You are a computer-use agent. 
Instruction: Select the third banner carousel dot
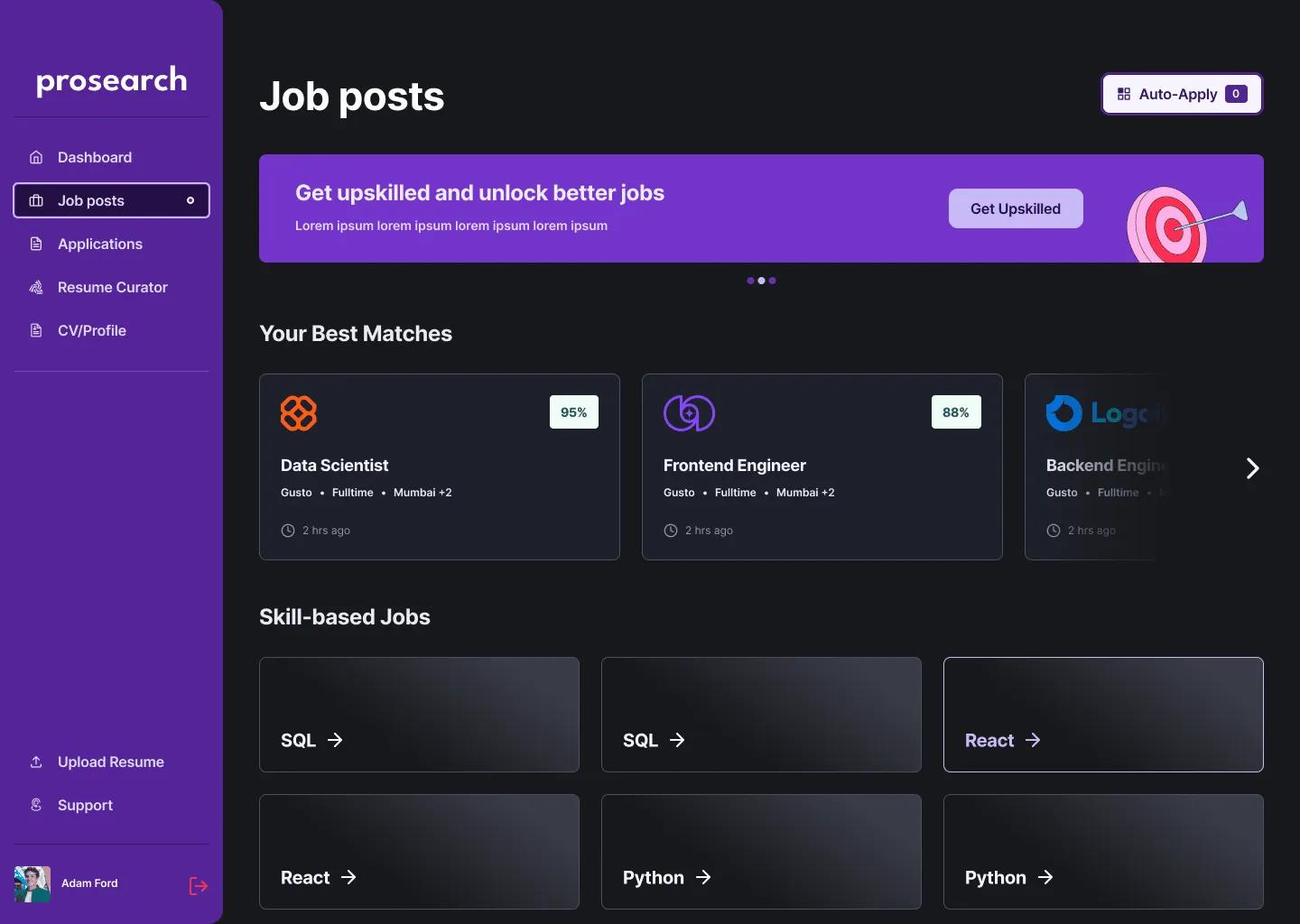772,281
